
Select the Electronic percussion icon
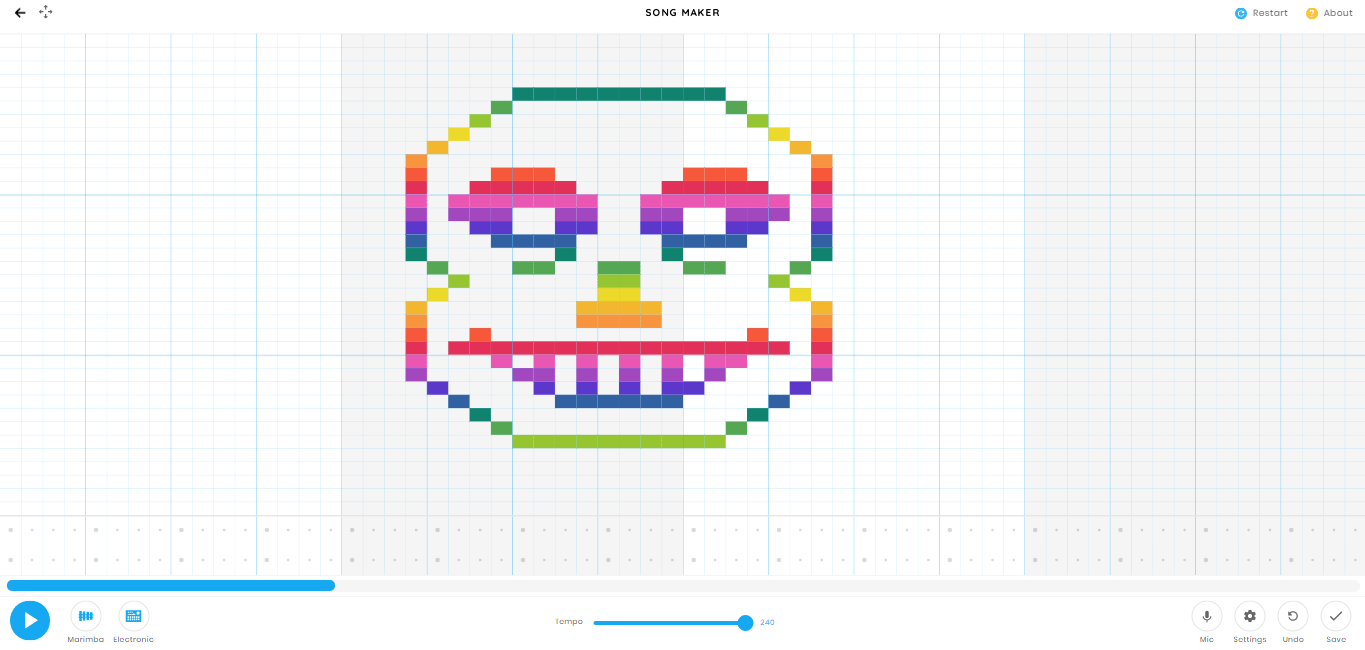(x=133, y=614)
